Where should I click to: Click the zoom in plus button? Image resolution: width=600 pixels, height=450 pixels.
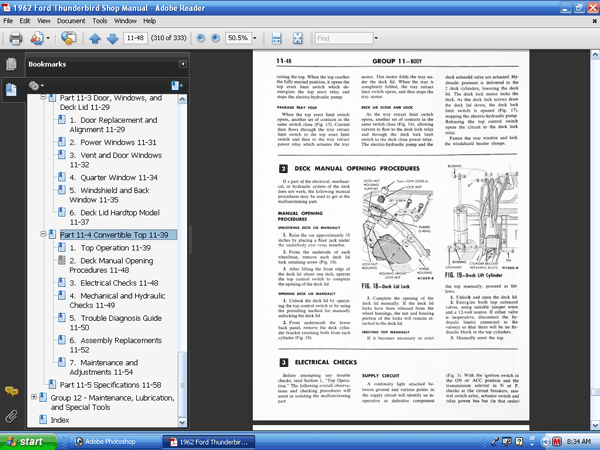click(216, 38)
